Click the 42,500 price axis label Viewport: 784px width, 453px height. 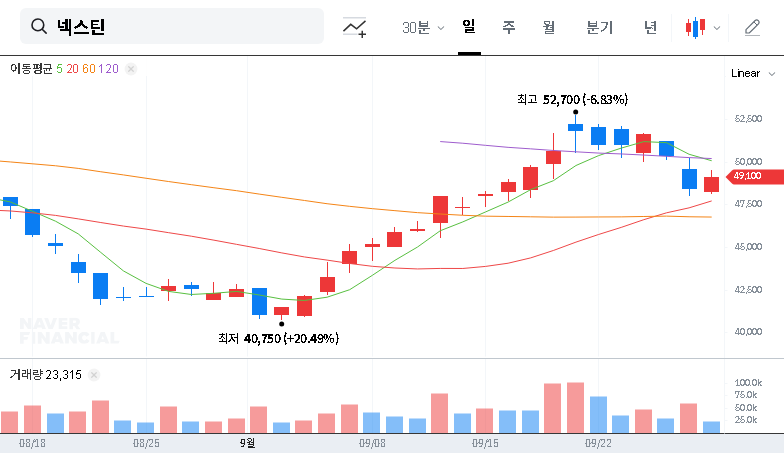tap(748, 290)
